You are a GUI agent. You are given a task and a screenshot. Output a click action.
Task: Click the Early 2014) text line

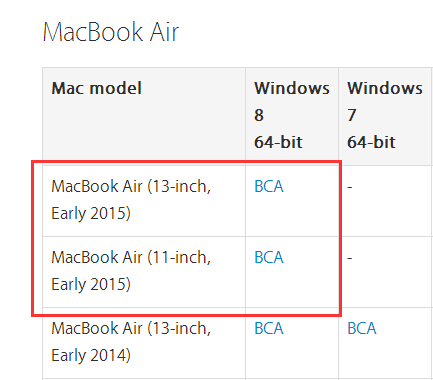(91, 355)
